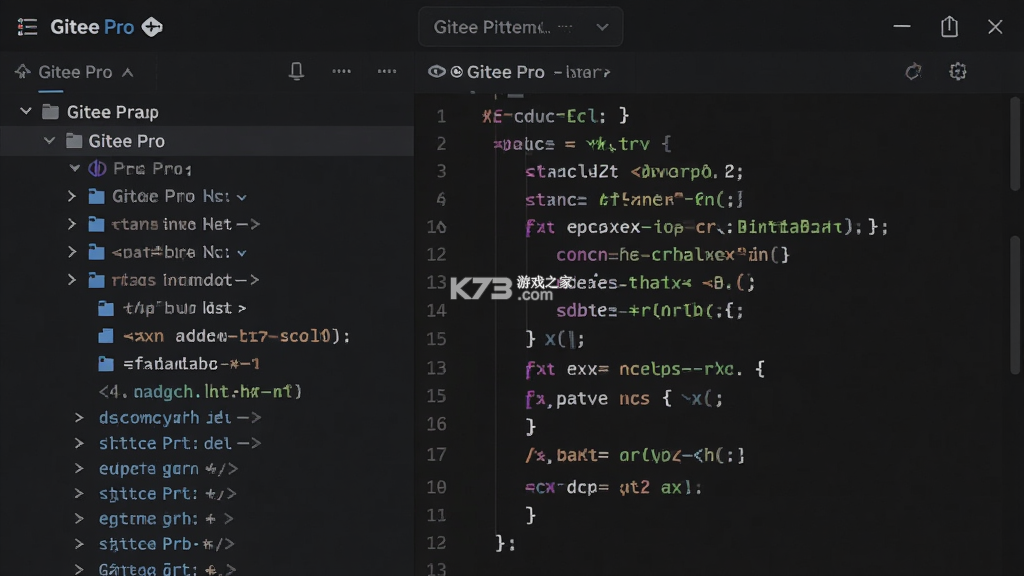
Task: Expand the "eupete garn" tree row
Action: (79, 469)
